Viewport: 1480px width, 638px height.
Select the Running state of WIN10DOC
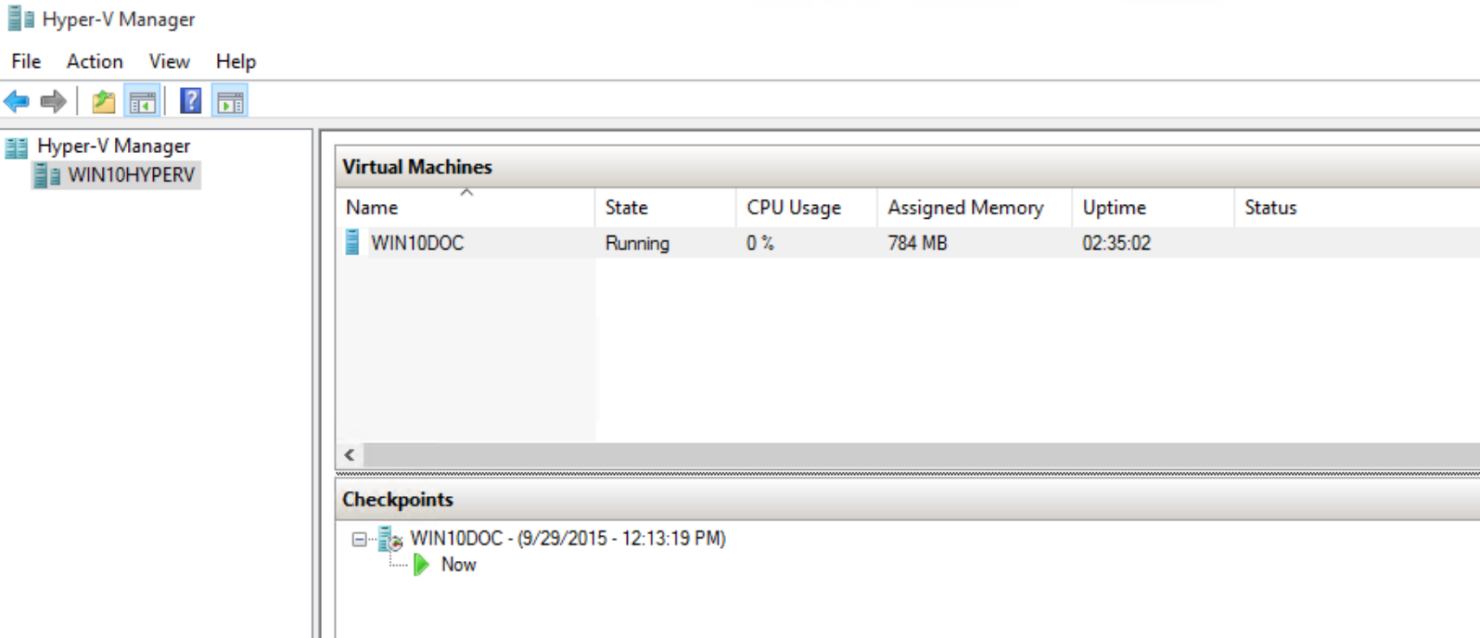(637, 242)
